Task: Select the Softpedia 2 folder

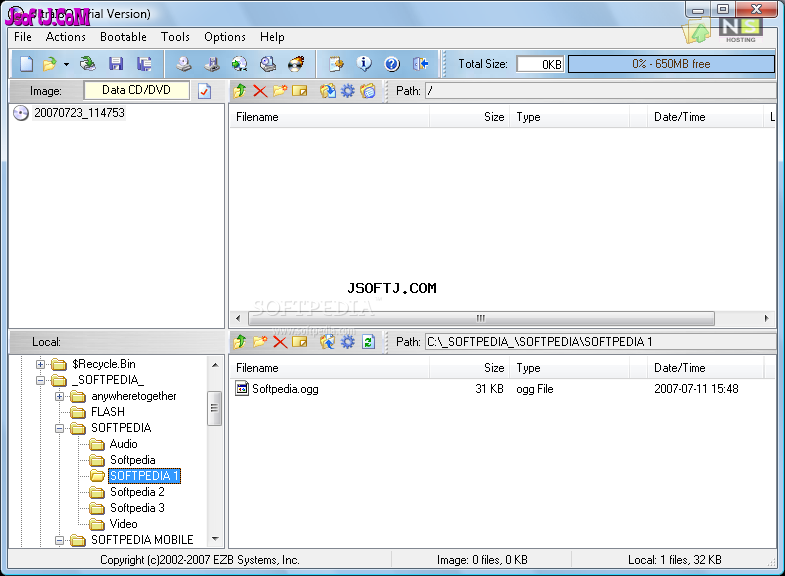Action: point(137,492)
